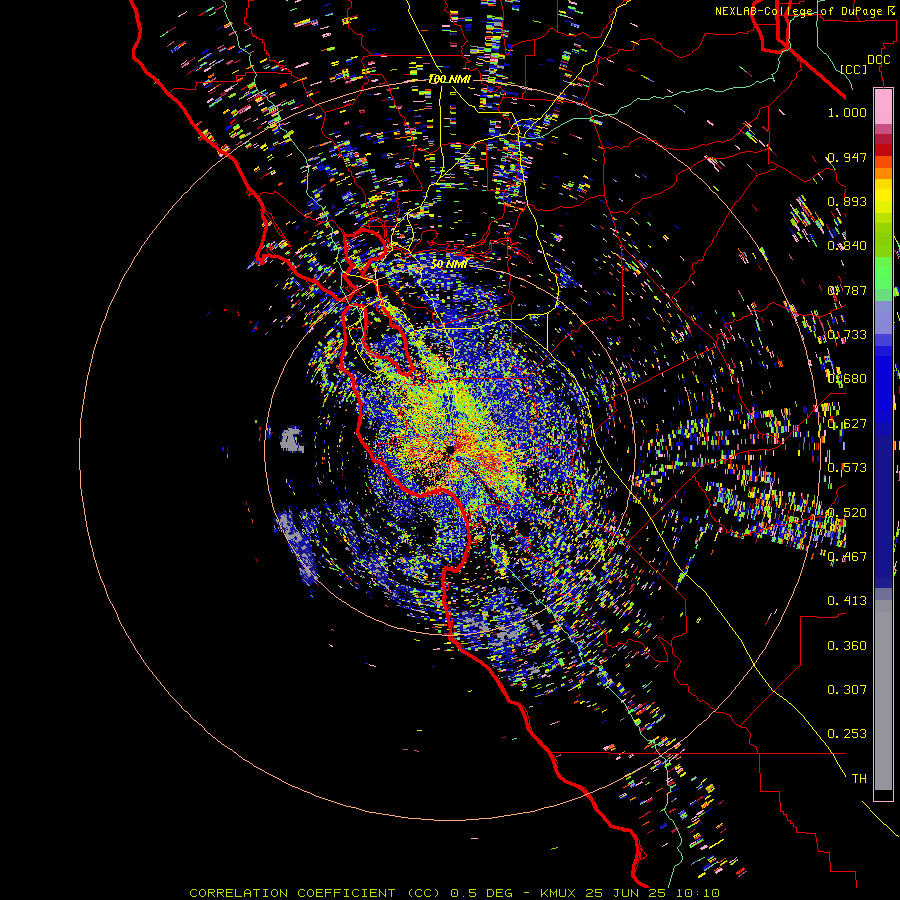Screen dimensions: 900x900
Task: Click the 0.680 legend value
Action: 847,379
